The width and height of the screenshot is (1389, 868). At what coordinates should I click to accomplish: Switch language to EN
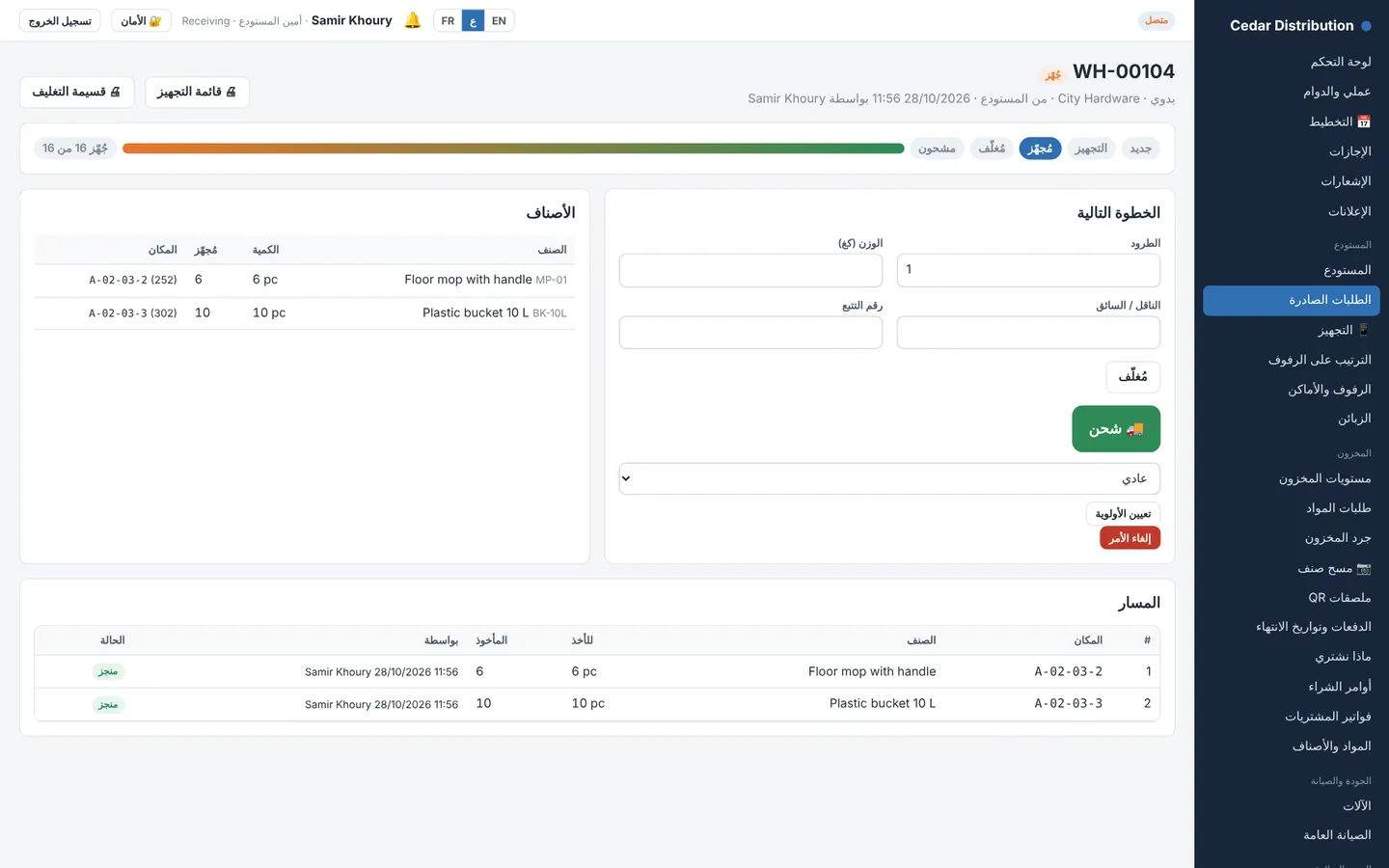(x=499, y=20)
